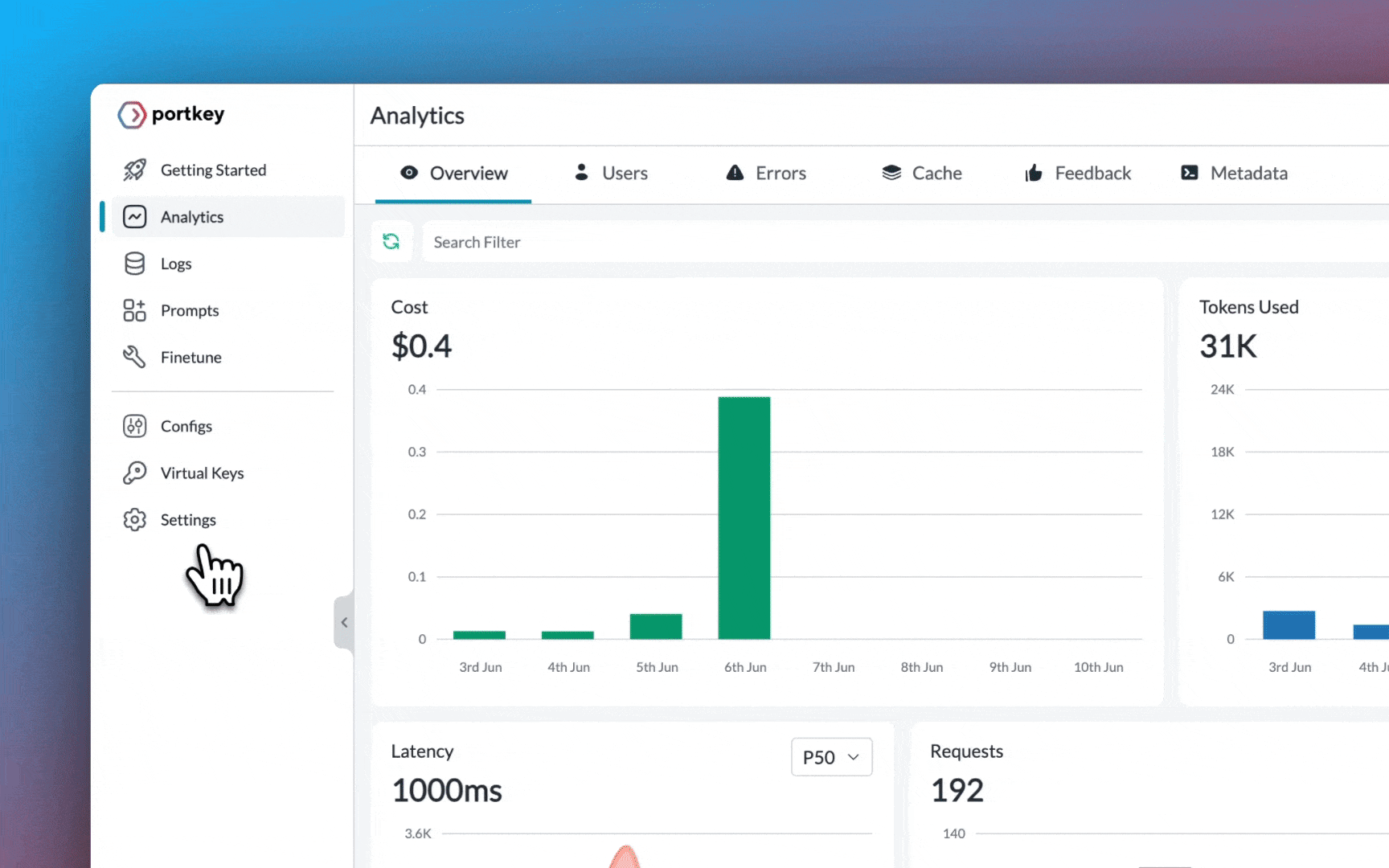View the Metadata tab
The image size is (1389, 868).
point(1234,174)
